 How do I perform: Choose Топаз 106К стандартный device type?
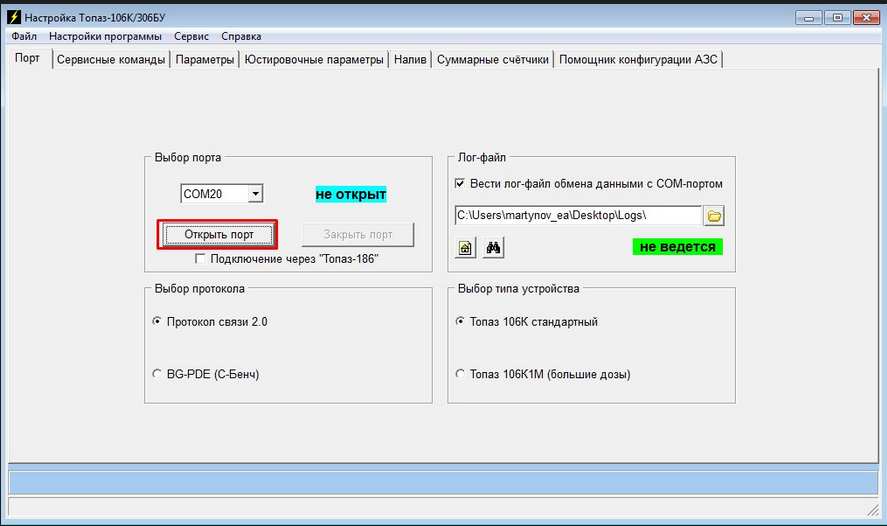[460, 321]
